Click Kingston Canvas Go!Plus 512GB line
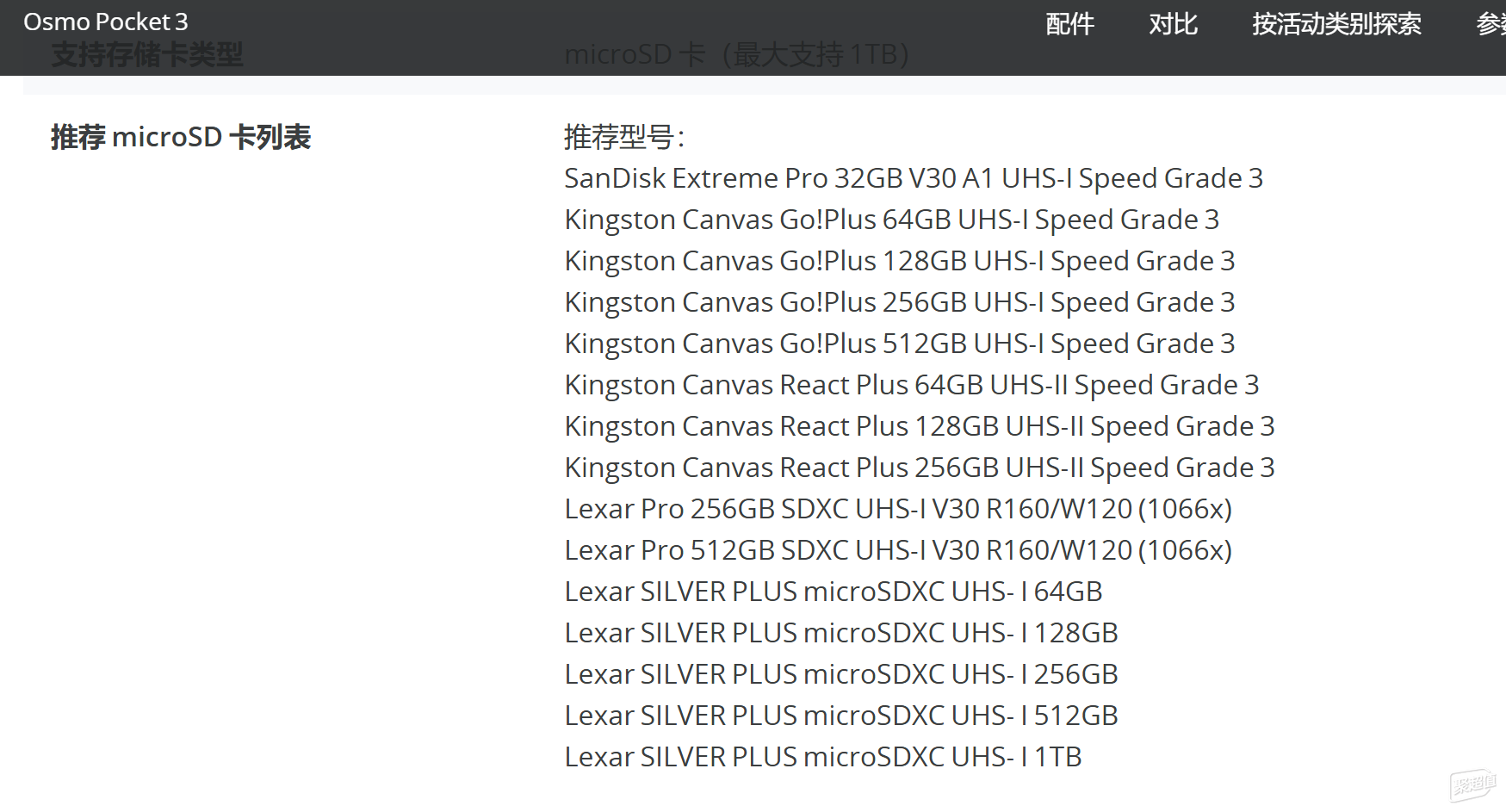The width and height of the screenshot is (1506, 812). tap(900, 344)
